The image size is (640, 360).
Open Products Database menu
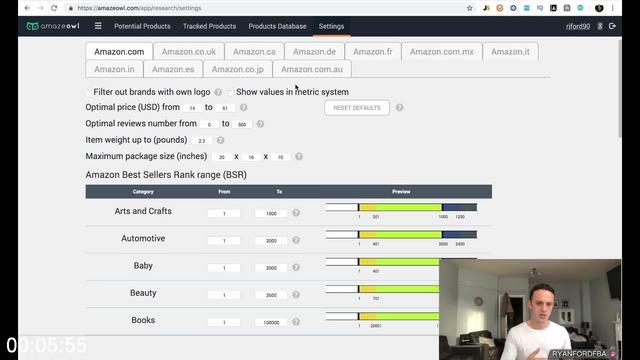point(277,26)
